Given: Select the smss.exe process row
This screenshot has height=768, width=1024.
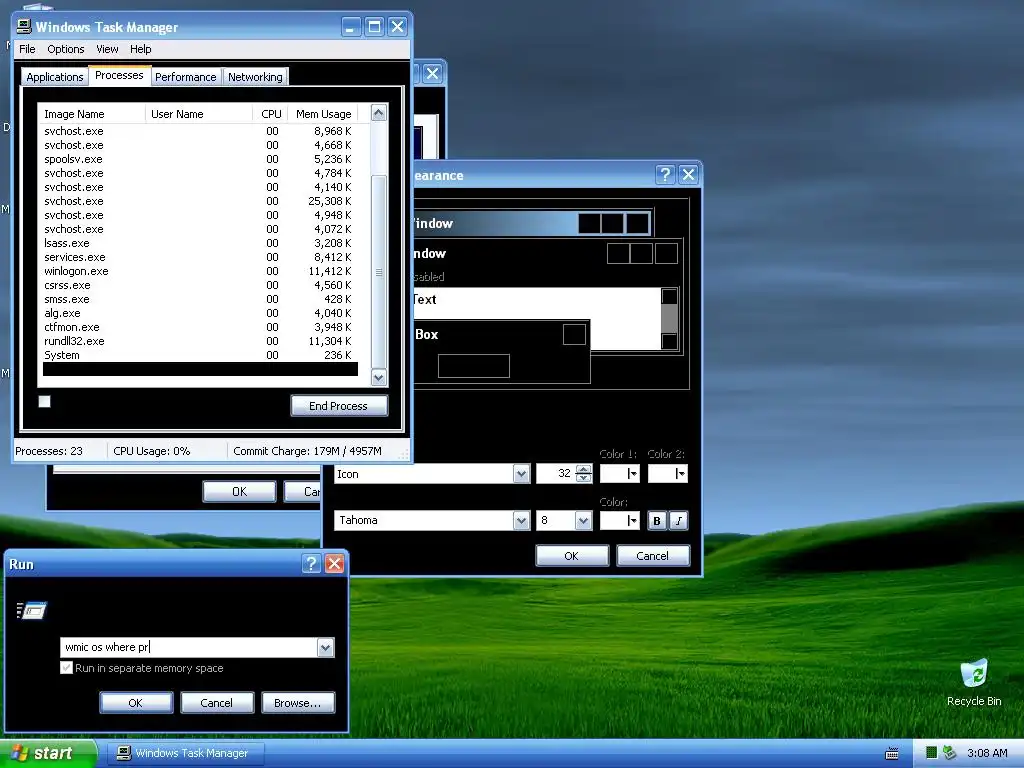Looking at the screenshot, I should point(198,299).
